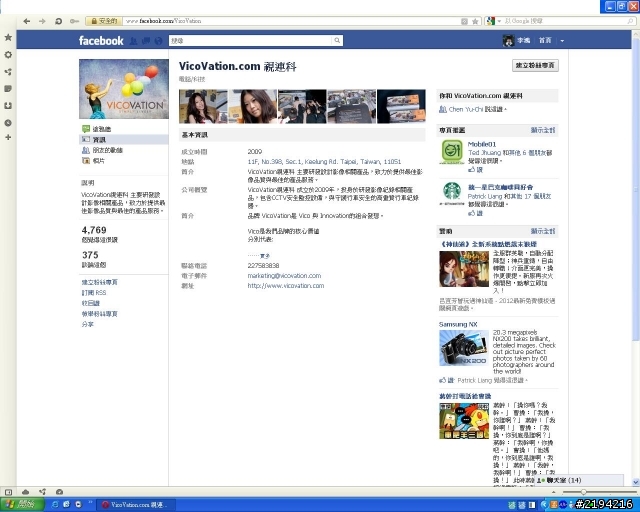Open Google search engine dropdown

499,21
